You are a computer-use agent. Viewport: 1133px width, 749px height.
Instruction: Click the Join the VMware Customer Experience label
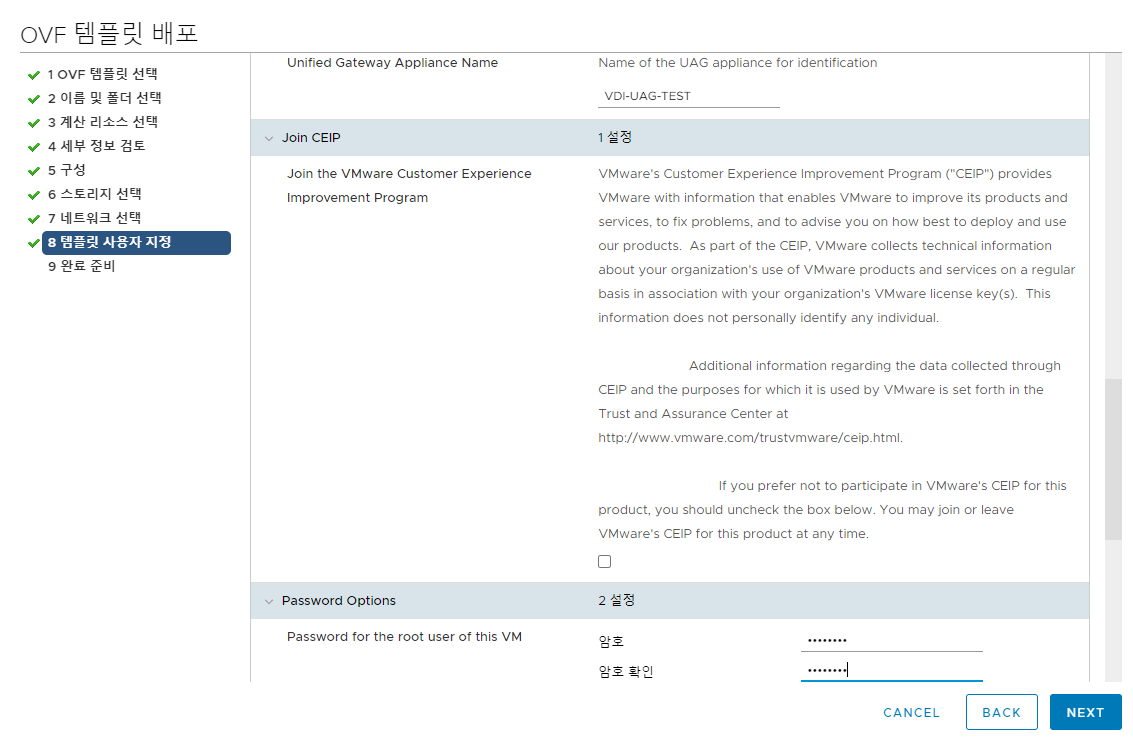click(x=409, y=186)
